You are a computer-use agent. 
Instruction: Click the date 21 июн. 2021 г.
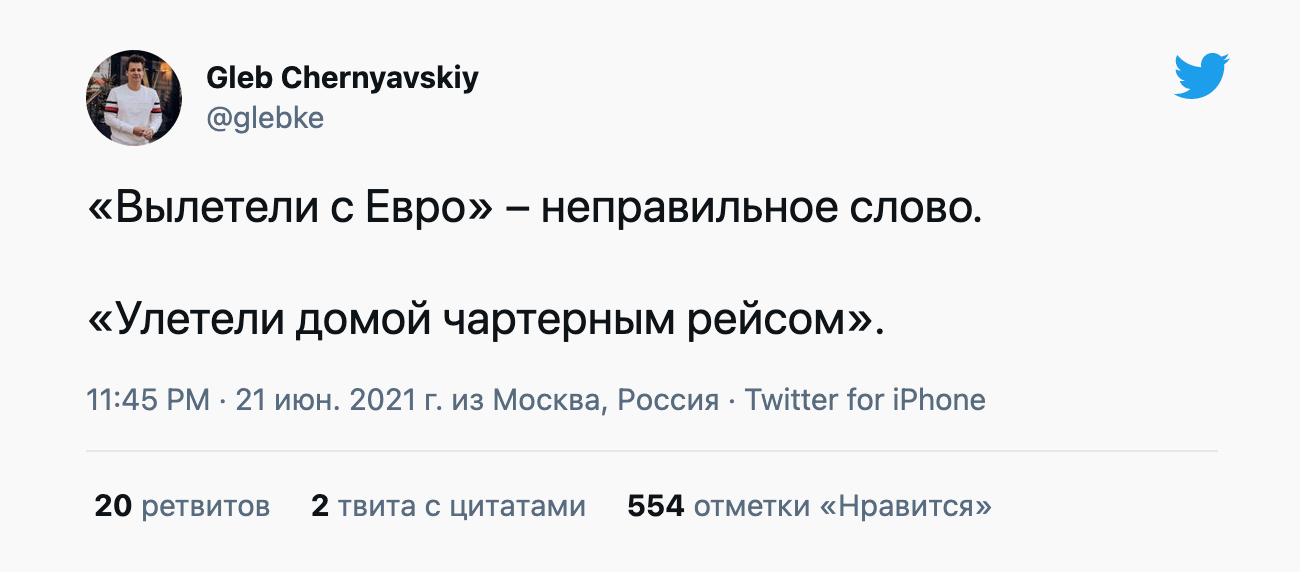coord(339,401)
